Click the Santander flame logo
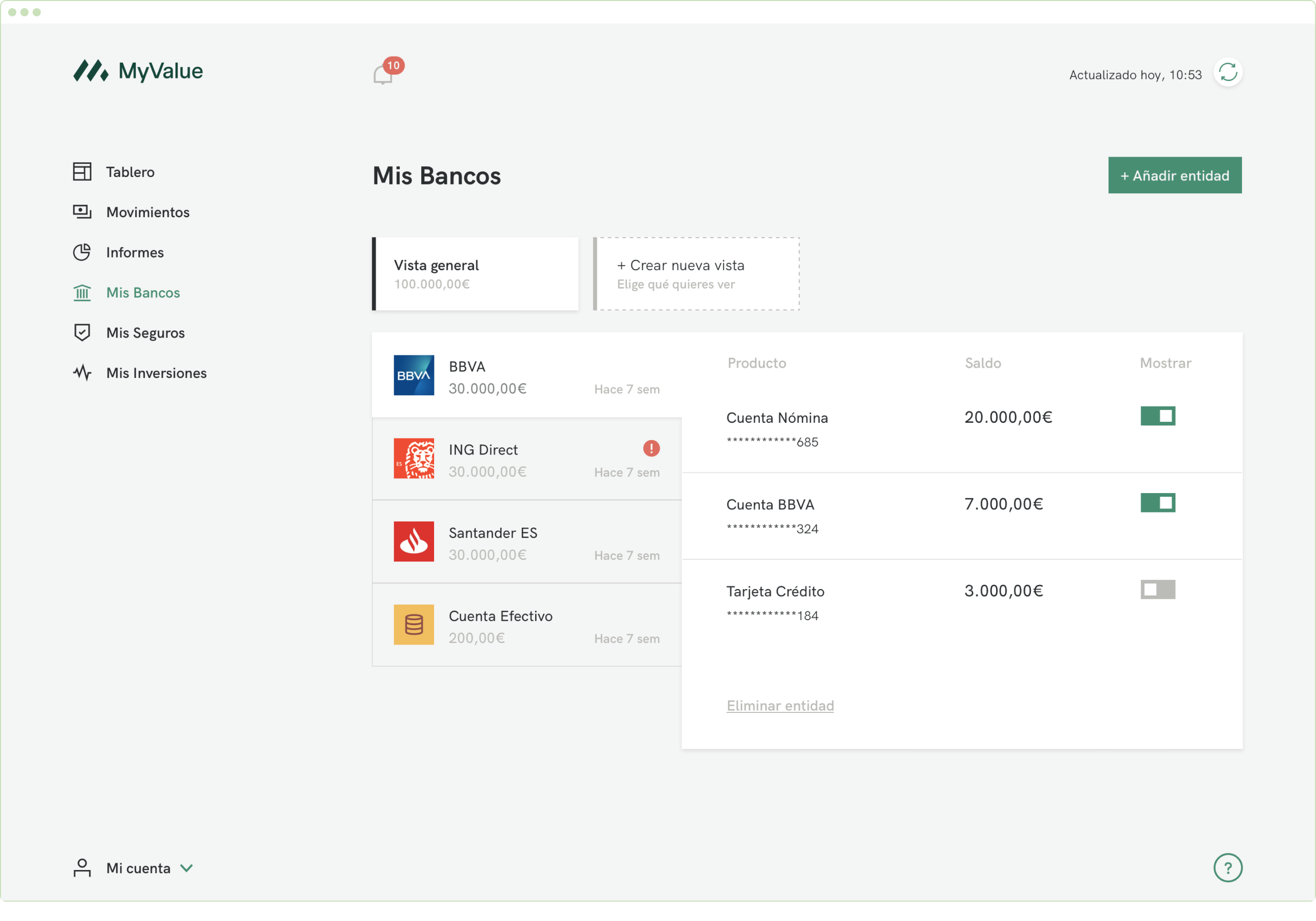Viewport: 1316px width, 921px height. 413,542
